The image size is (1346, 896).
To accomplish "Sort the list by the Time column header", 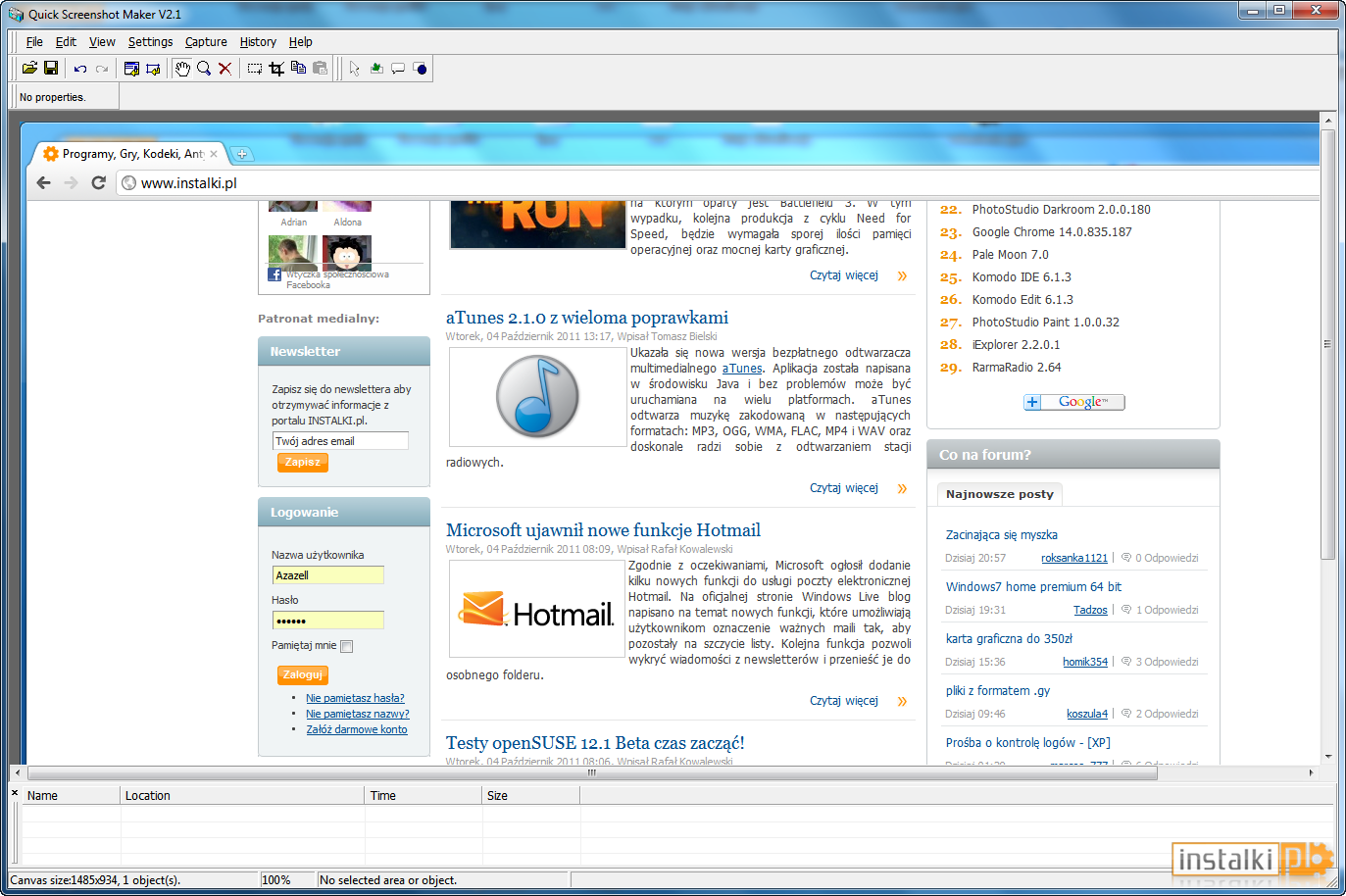I will coord(424,796).
